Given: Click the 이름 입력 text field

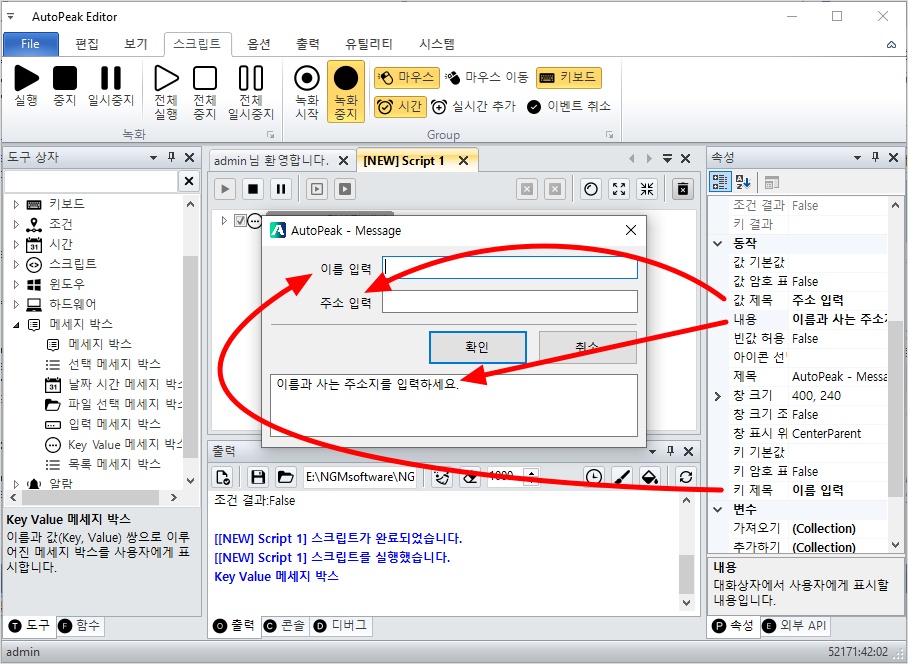Looking at the screenshot, I should [510, 267].
